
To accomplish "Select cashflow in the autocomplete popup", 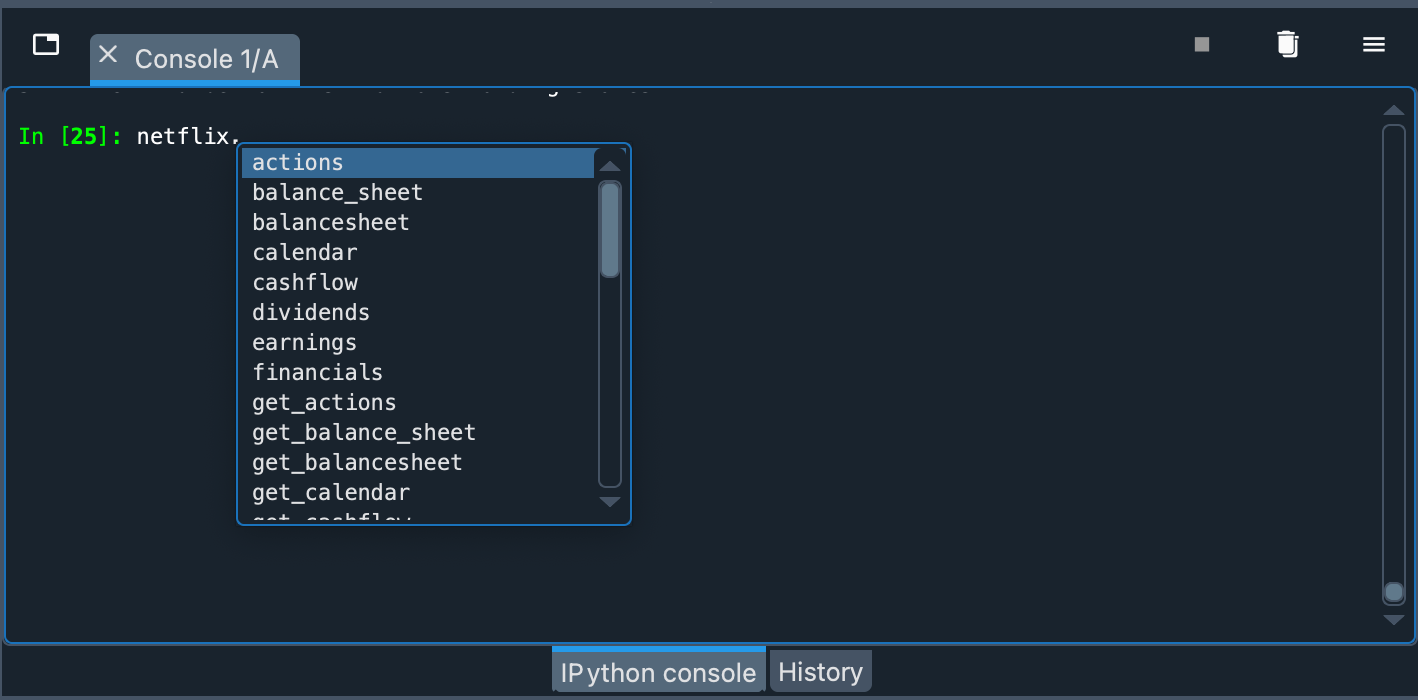I will tap(305, 282).
